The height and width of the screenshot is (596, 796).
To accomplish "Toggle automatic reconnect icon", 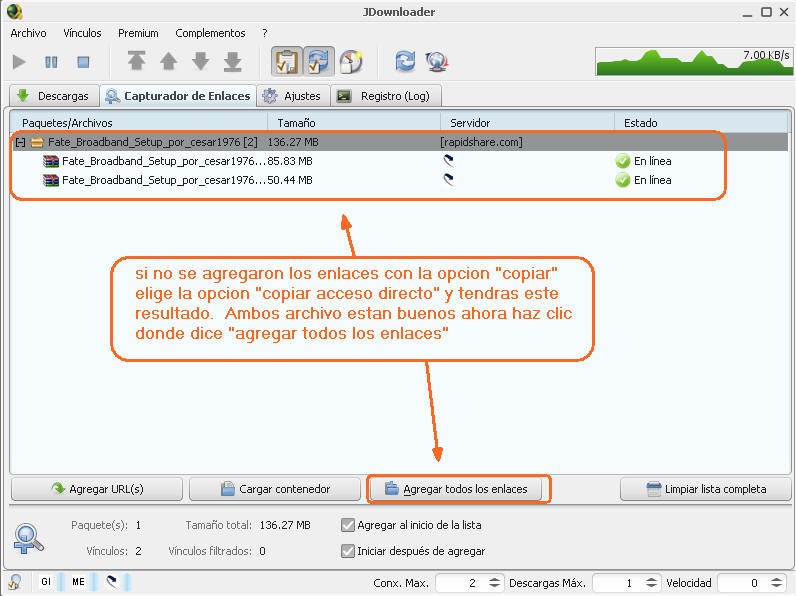I will [319, 61].
